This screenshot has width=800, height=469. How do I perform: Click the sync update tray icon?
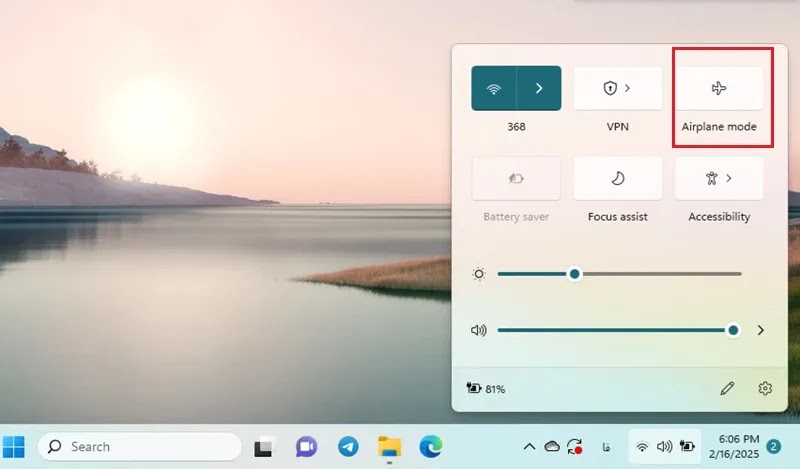click(575, 447)
